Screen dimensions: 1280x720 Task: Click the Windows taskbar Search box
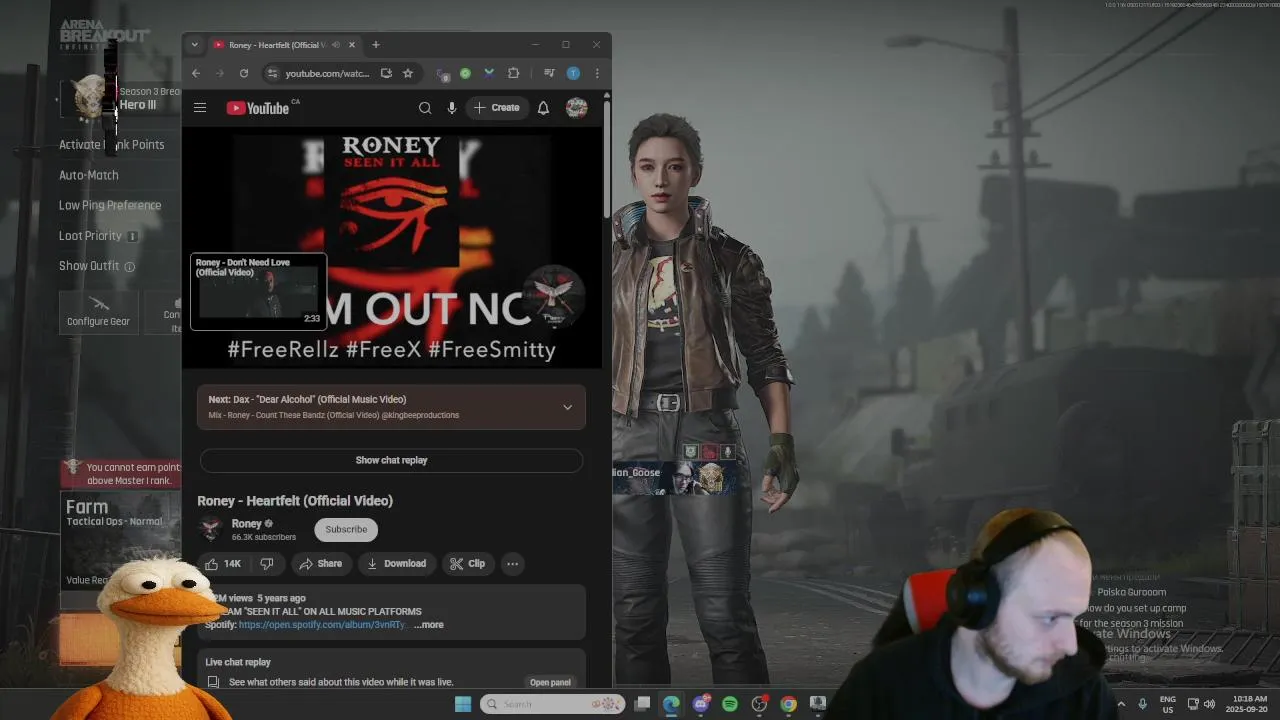point(553,704)
